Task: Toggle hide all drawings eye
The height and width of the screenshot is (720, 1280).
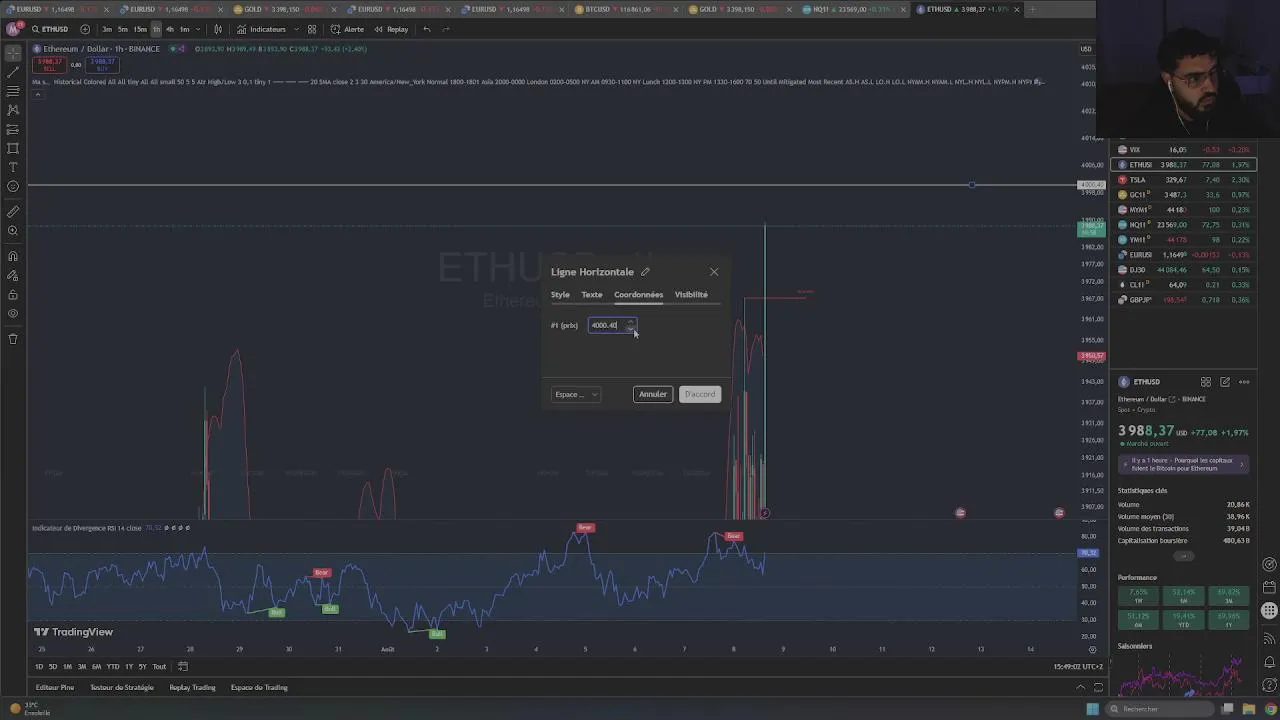Action: [x=13, y=314]
